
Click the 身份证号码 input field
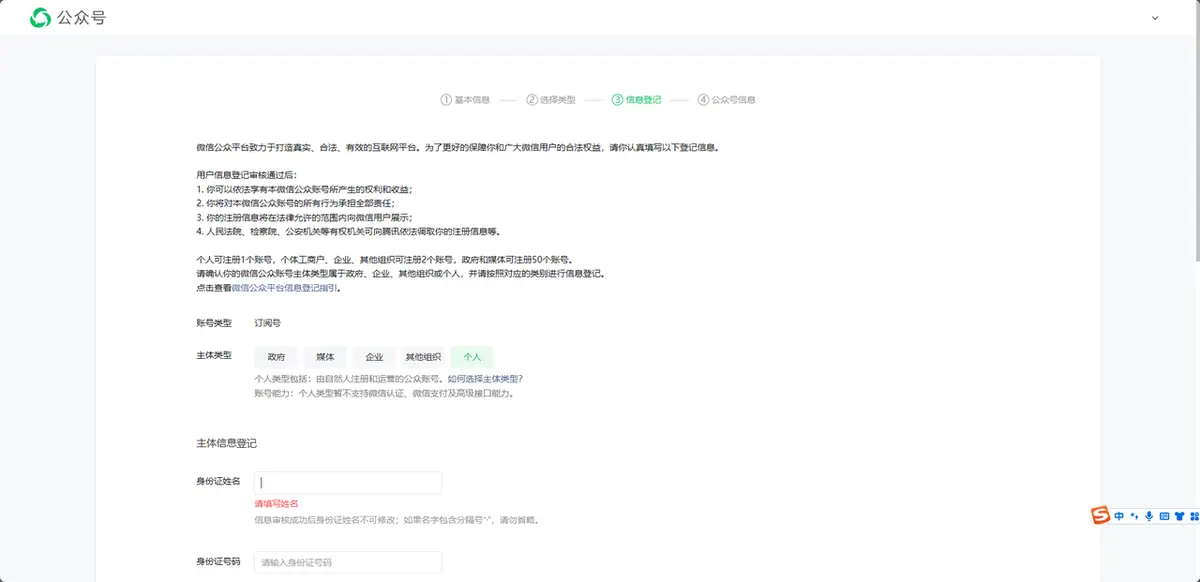click(x=348, y=562)
